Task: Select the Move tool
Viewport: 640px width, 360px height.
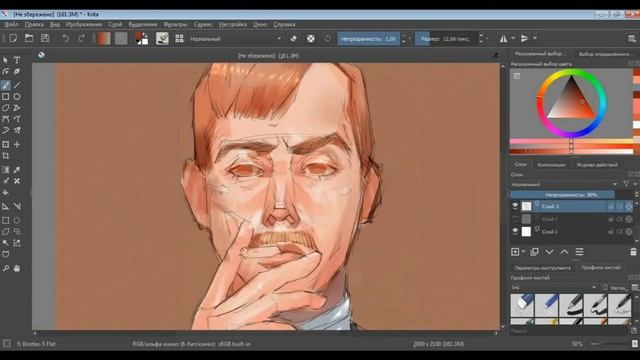Action: pos(17,144)
